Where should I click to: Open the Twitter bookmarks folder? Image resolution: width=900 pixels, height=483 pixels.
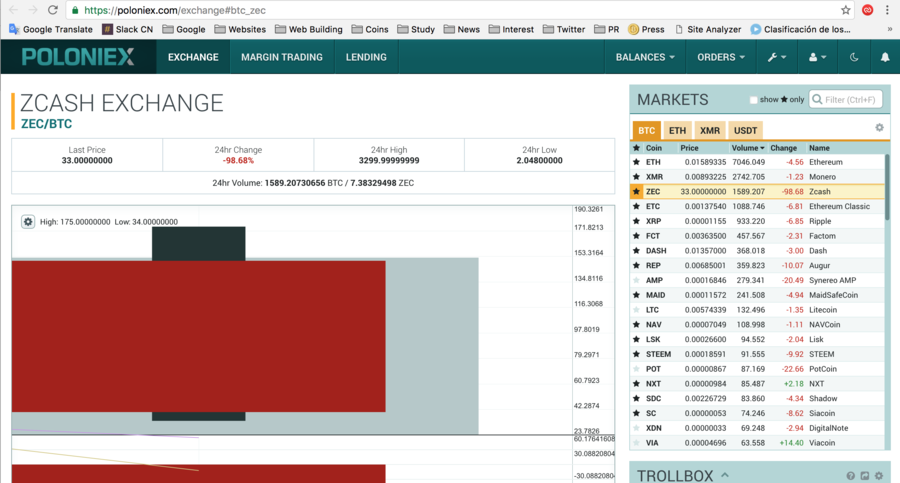(564, 29)
